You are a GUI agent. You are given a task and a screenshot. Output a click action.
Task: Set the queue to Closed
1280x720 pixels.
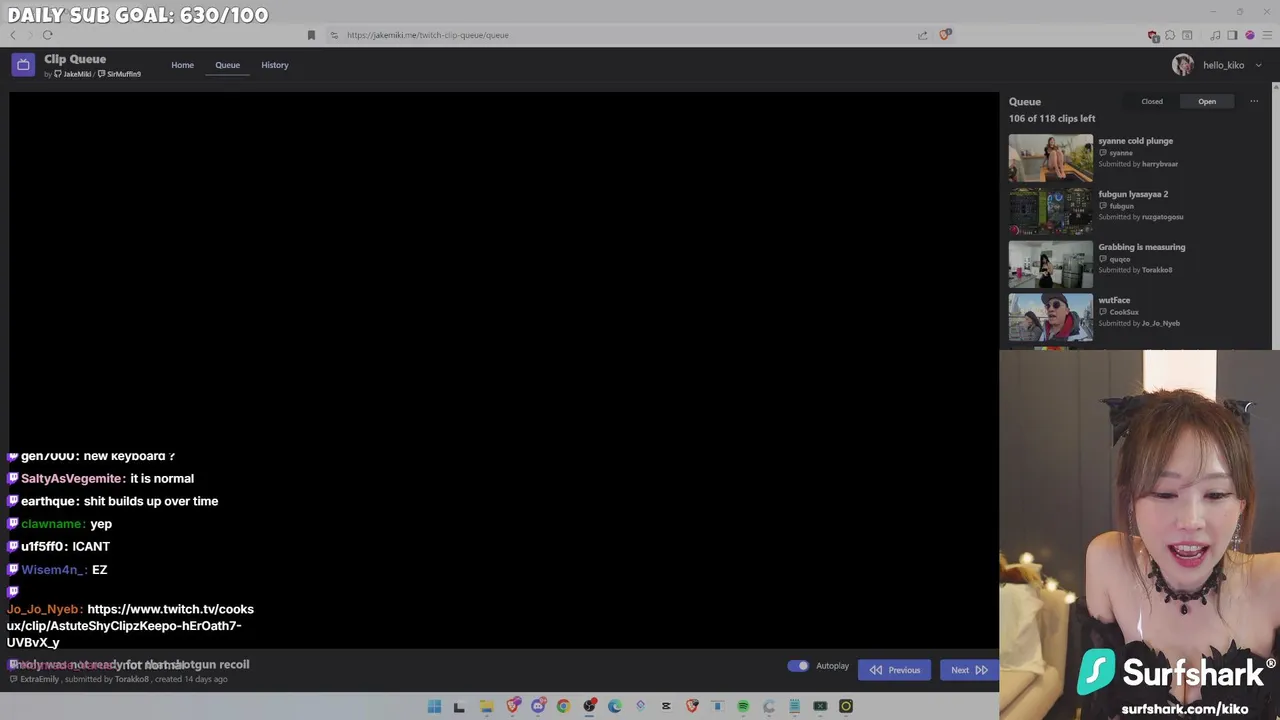[x=1152, y=101]
